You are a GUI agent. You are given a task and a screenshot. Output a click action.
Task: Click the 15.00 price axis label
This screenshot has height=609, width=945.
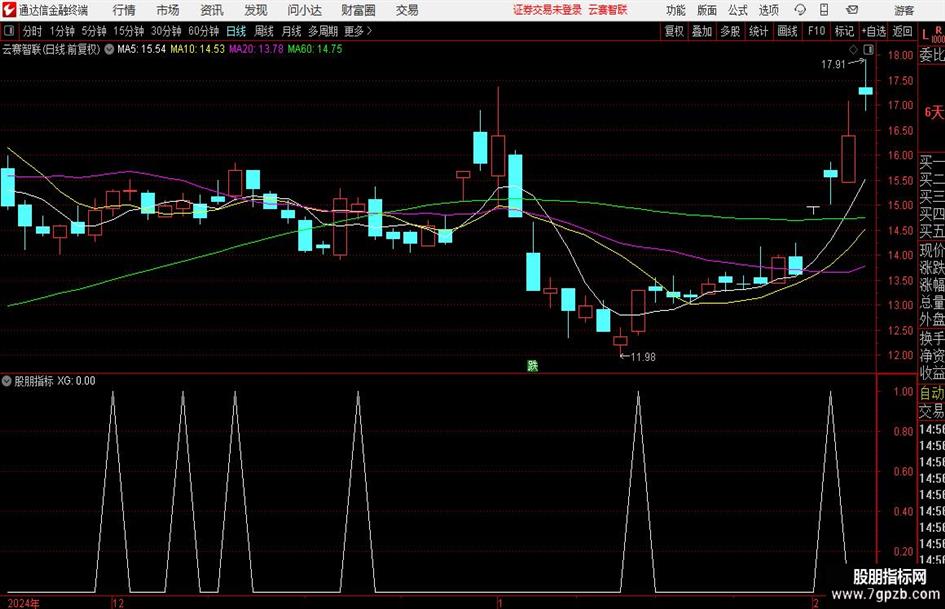point(900,206)
